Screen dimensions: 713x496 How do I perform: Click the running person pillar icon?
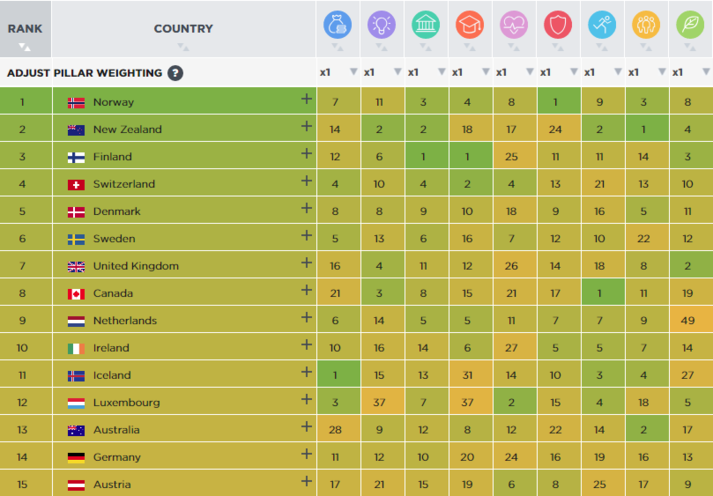pos(601,24)
